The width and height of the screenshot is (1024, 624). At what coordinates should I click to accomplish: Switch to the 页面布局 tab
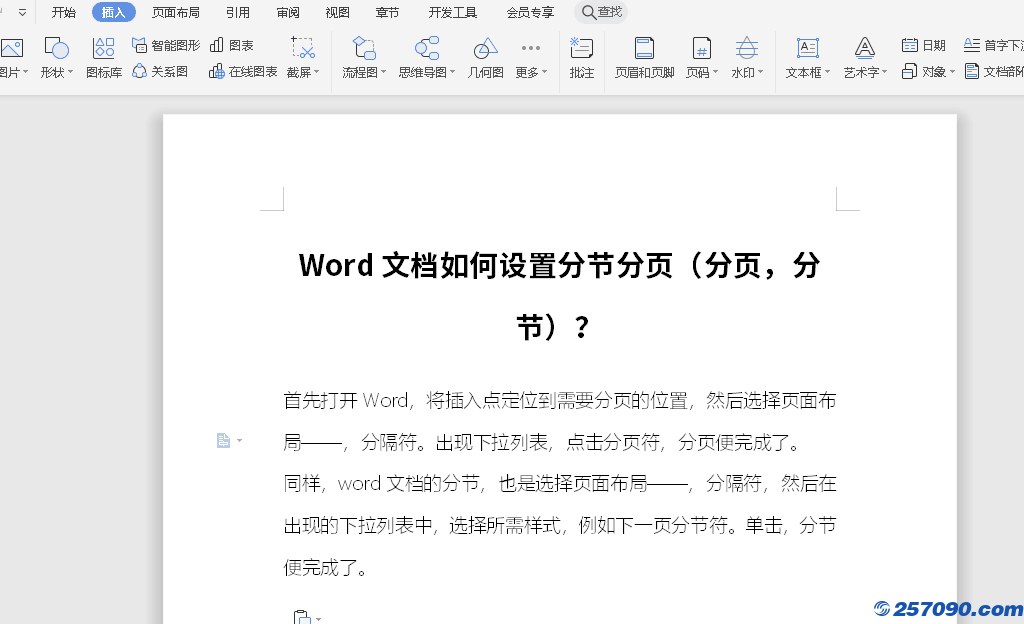click(x=175, y=12)
